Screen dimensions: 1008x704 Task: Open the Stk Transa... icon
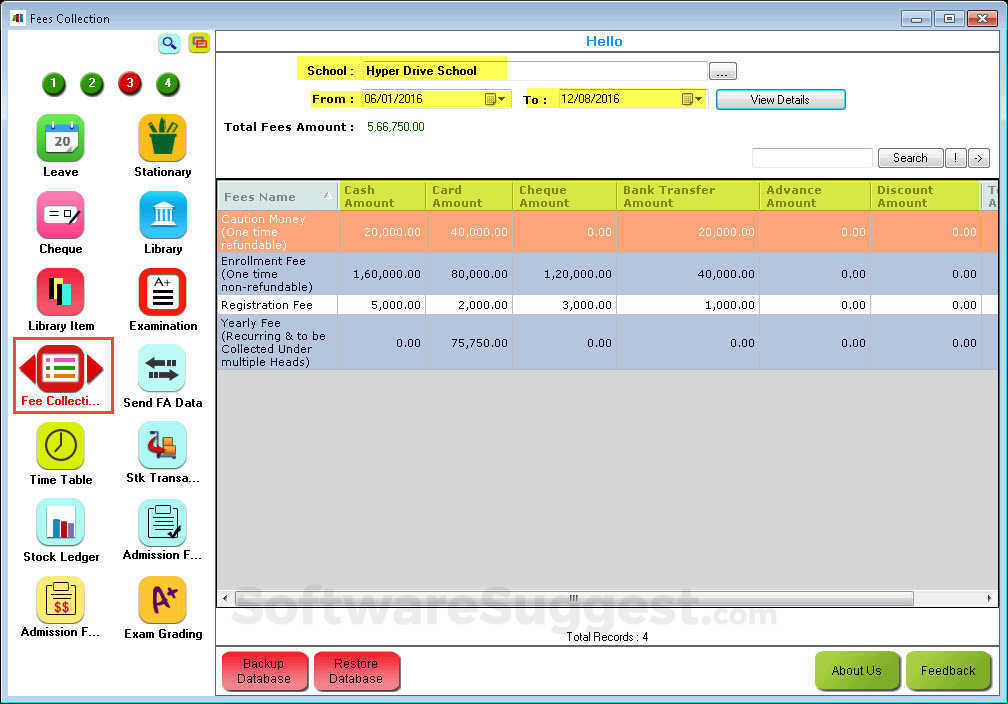click(x=162, y=445)
